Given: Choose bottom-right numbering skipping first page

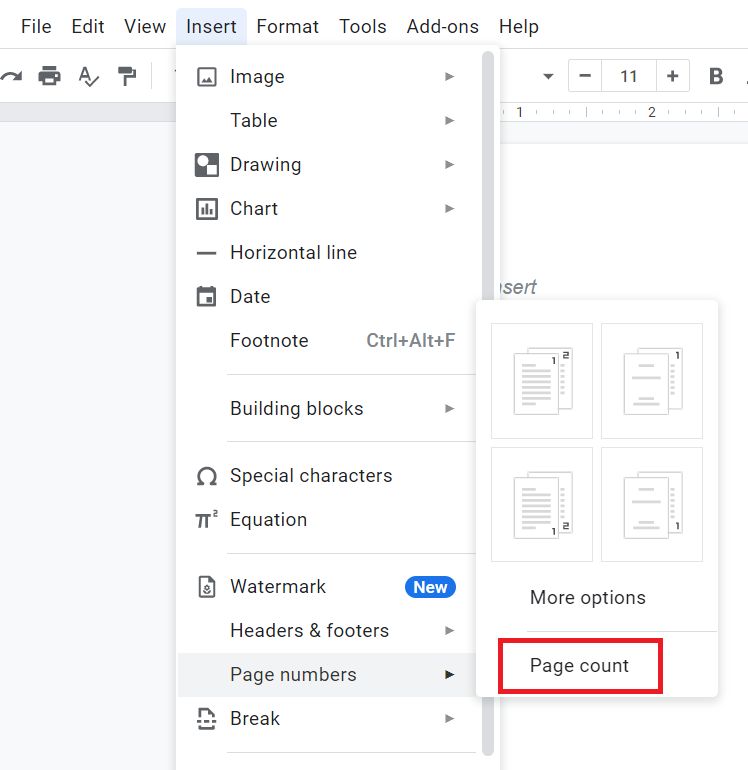Looking at the screenshot, I should click(x=652, y=504).
